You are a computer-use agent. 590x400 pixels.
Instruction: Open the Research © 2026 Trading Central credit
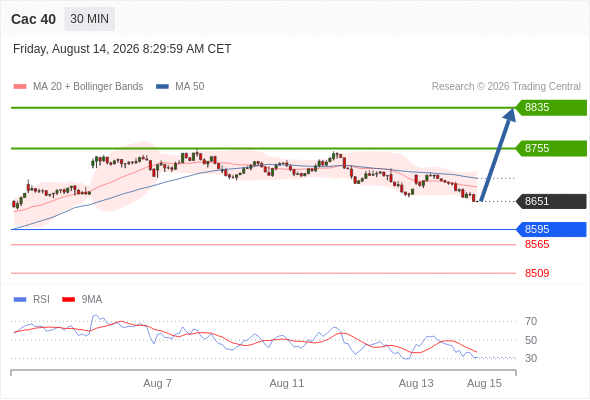506,87
